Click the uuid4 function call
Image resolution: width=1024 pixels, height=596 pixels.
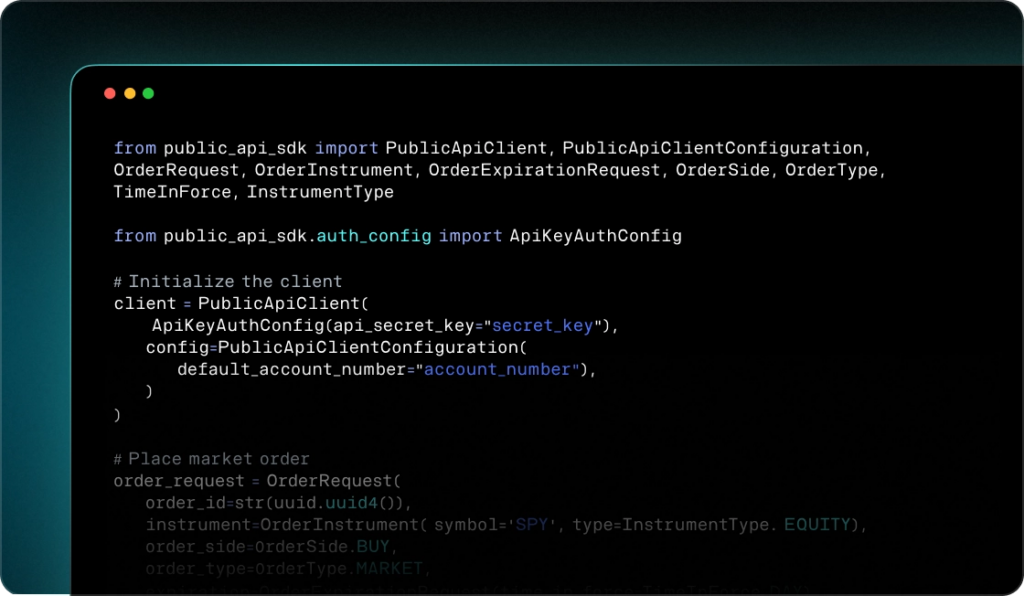[x=351, y=503]
